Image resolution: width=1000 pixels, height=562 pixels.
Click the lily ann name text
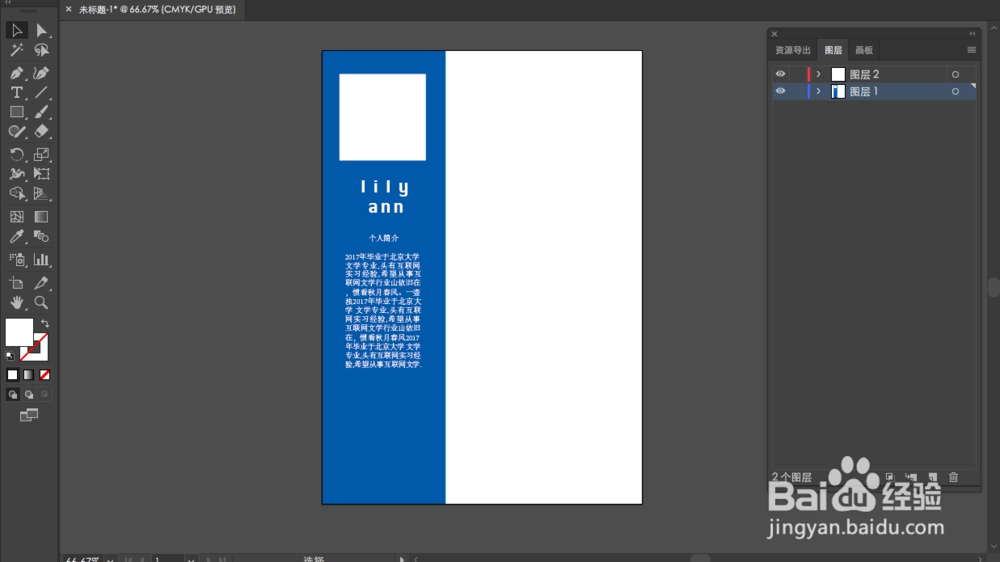point(385,196)
